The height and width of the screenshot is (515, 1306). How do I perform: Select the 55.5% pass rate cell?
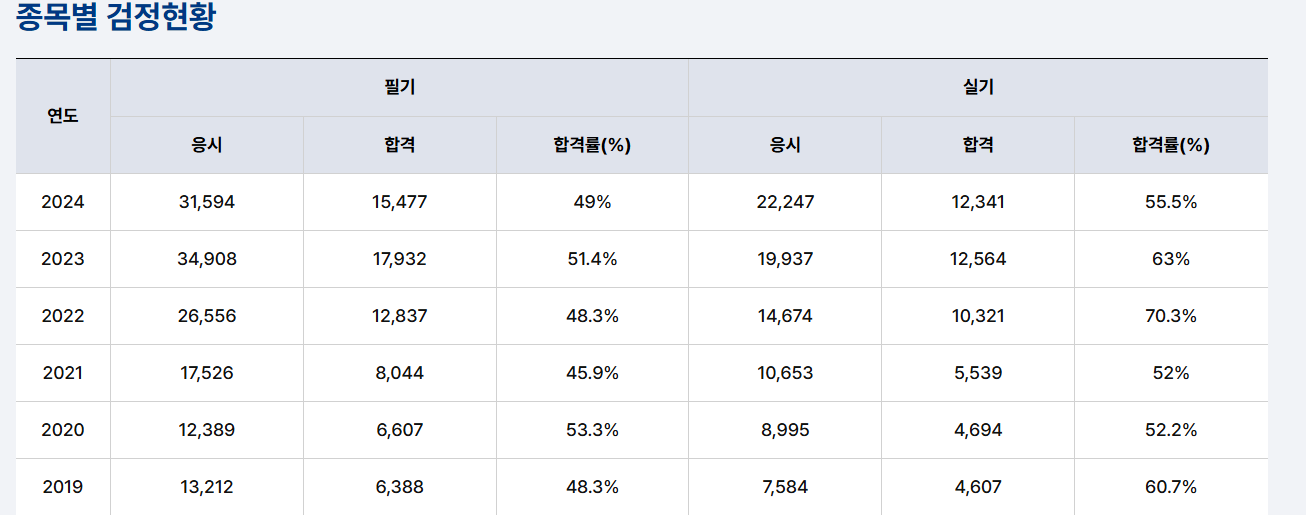pos(1171,202)
